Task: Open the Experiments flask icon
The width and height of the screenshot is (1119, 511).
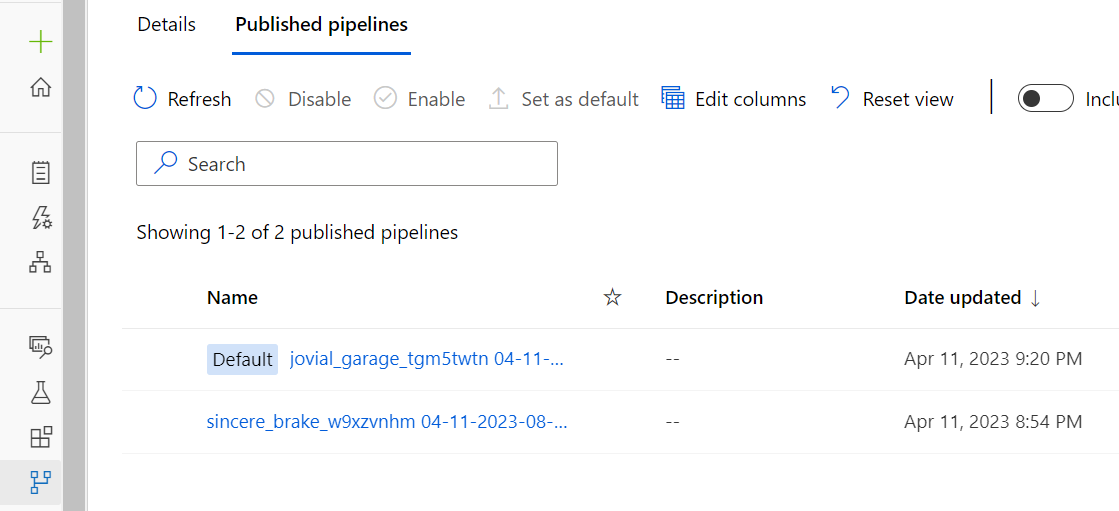Action: click(x=41, y=392)
